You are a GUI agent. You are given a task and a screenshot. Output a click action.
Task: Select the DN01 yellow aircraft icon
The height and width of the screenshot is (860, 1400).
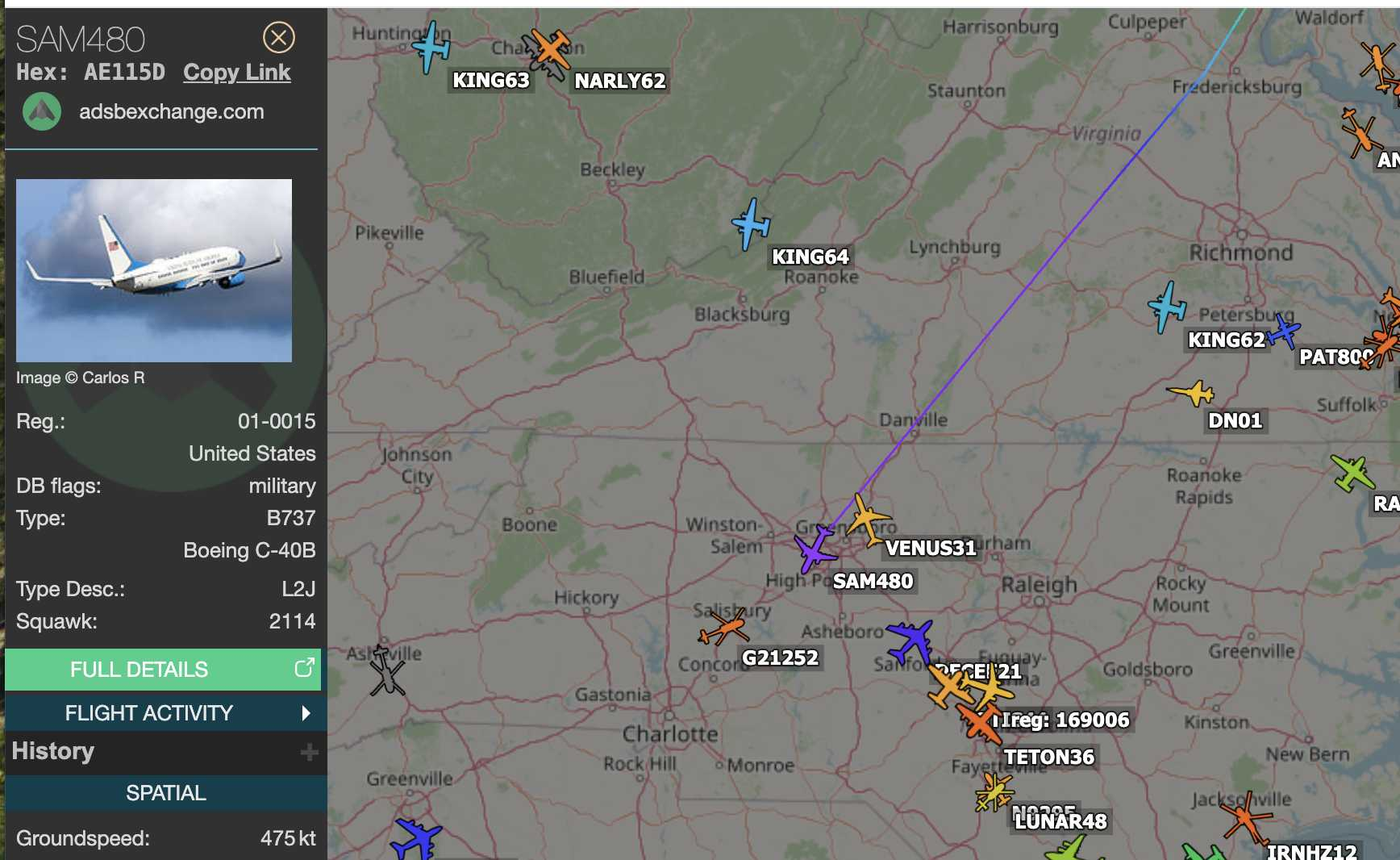(1193, 393)
